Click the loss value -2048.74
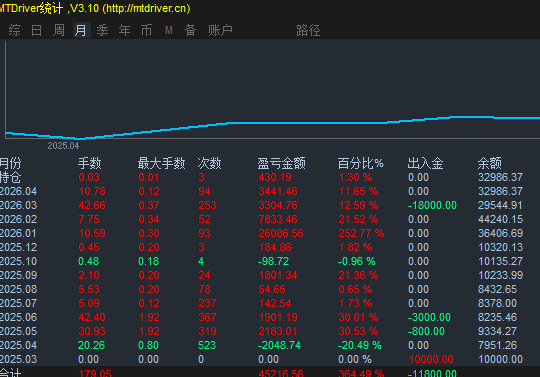The width and height of the screenshot is (540, 377). [279, 345]
